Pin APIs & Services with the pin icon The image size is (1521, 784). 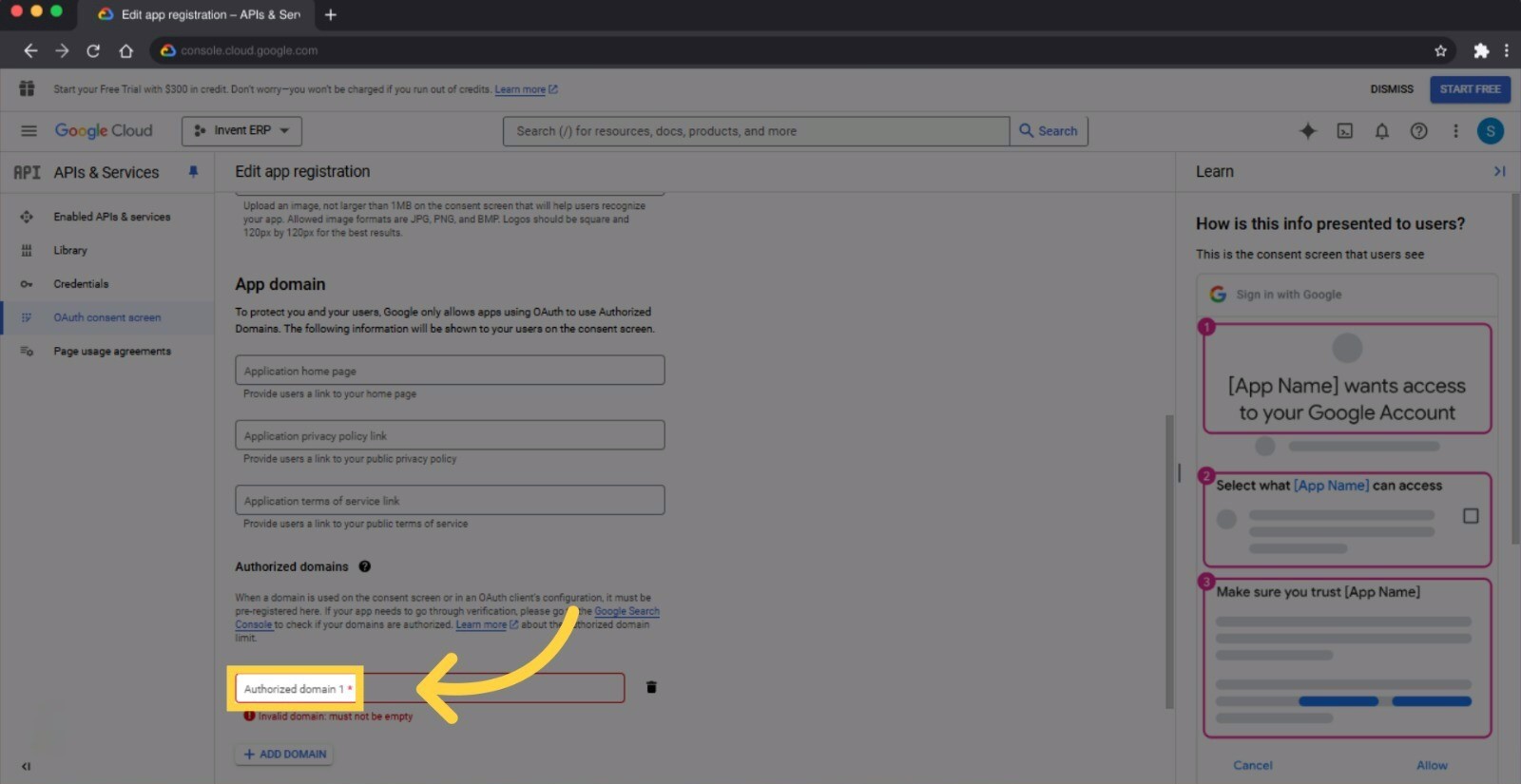(x=193, y=172)
